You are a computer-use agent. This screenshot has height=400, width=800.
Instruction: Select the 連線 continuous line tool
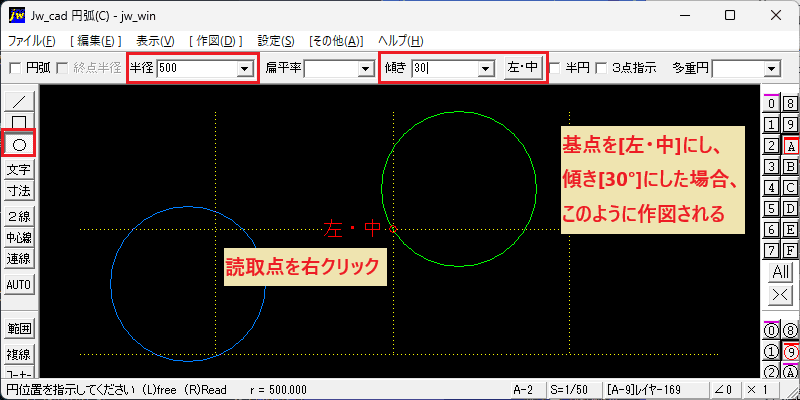pos(19,259)
